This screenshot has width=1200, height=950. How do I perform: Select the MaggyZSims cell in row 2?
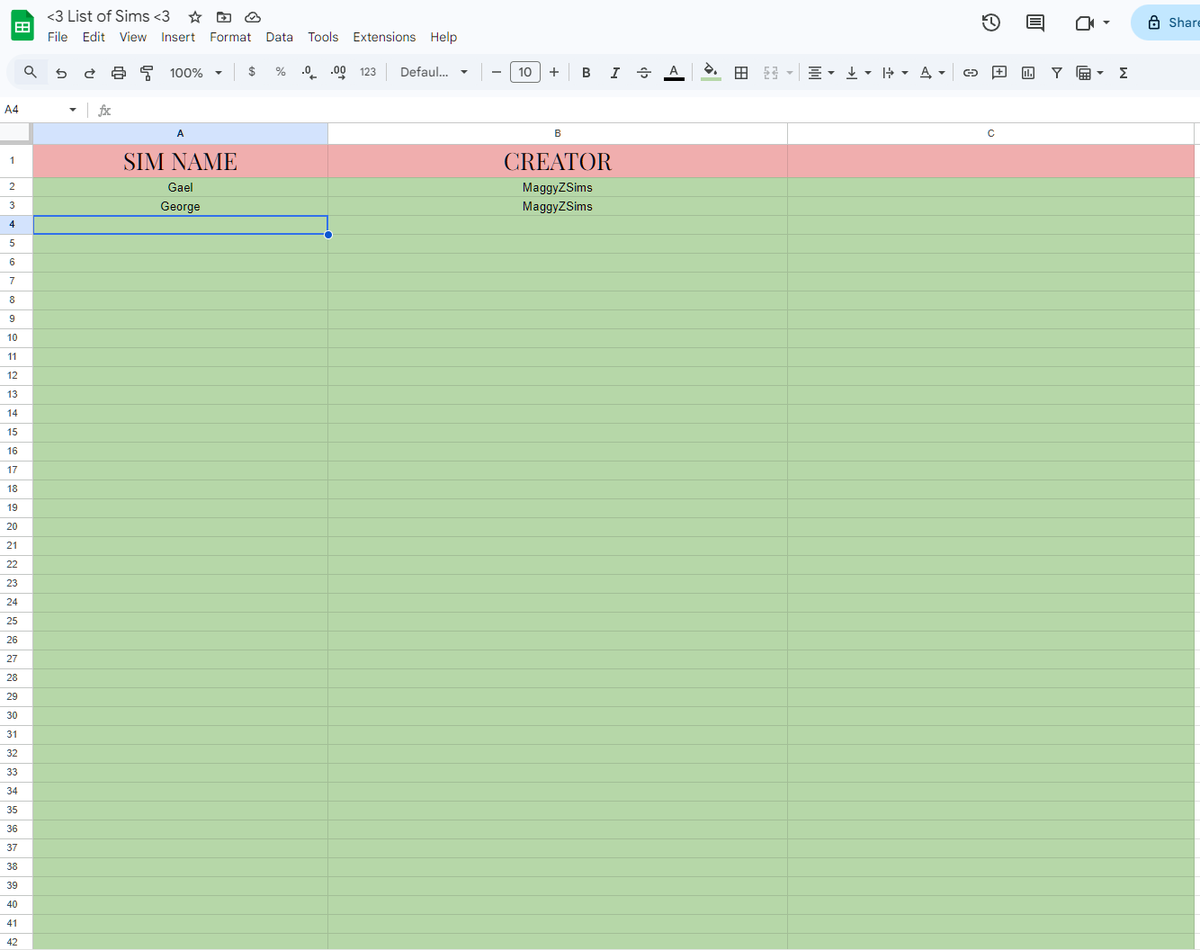pos(557,187)
